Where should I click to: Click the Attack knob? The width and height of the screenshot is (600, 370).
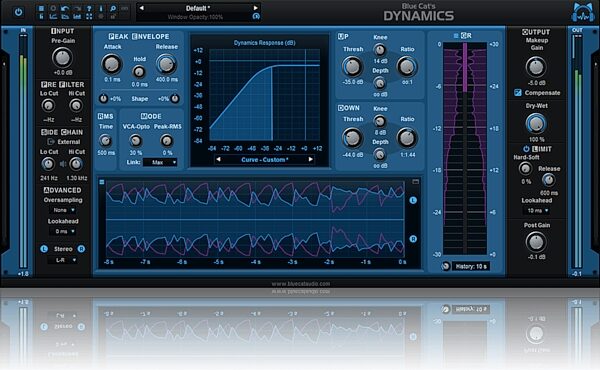click(112, 64)
